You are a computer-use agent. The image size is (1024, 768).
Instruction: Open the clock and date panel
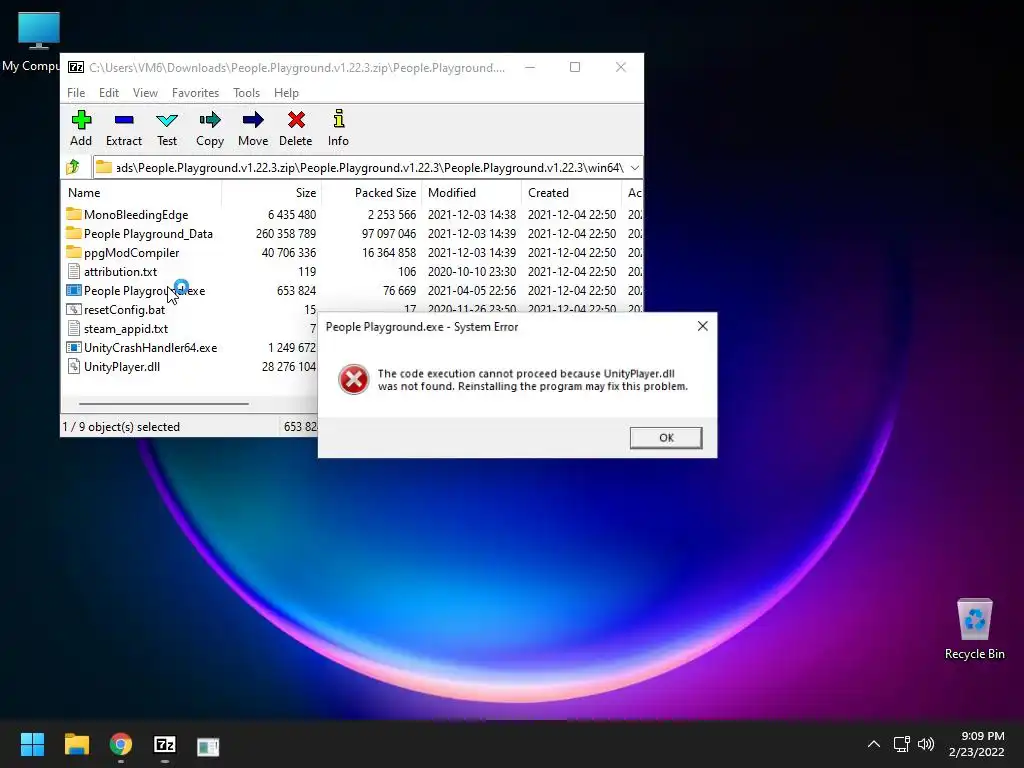click(976, 744)
